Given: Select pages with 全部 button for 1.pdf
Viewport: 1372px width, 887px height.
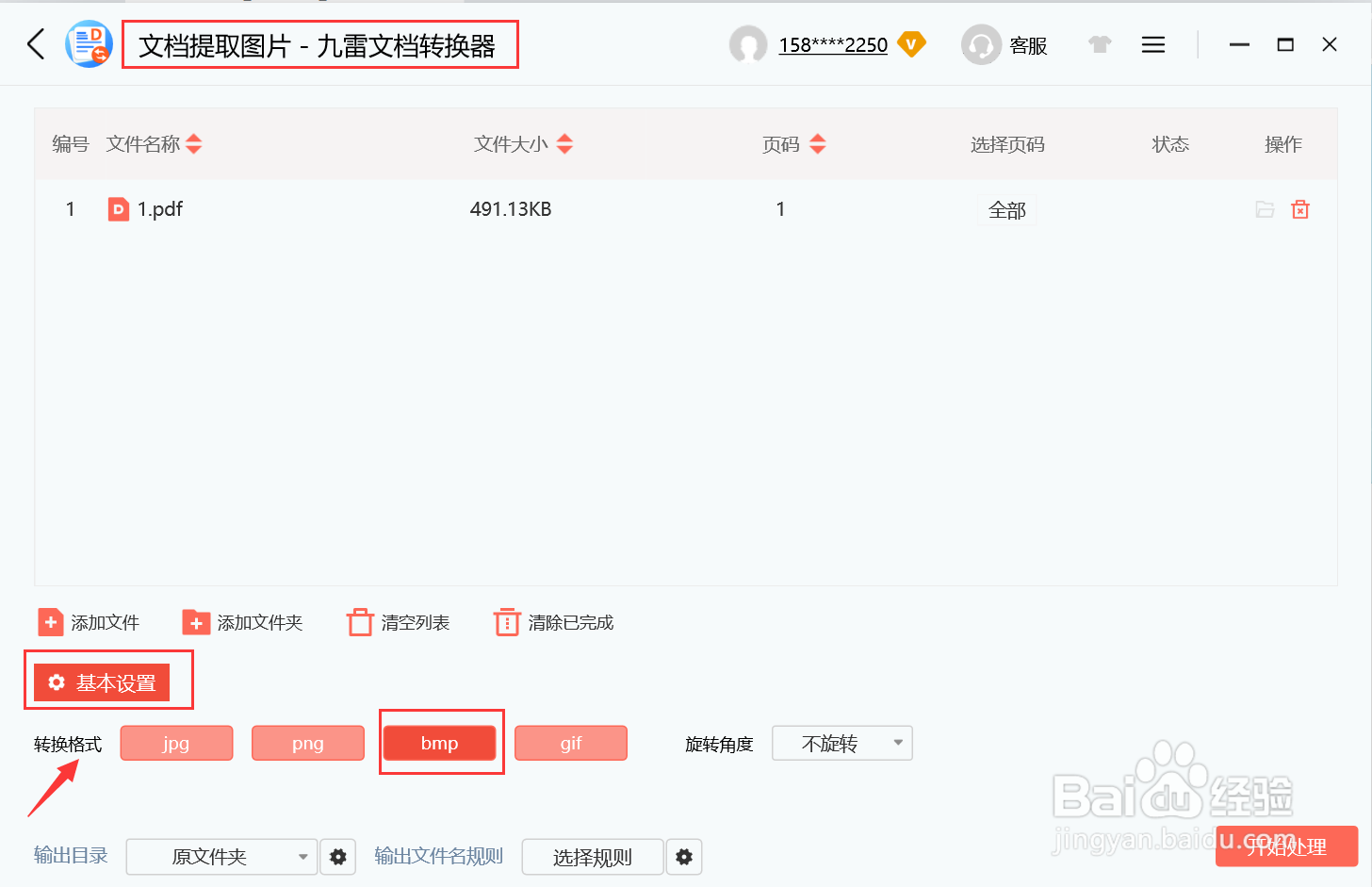Looking at the screenshot, I should [x=1006, y=210].
